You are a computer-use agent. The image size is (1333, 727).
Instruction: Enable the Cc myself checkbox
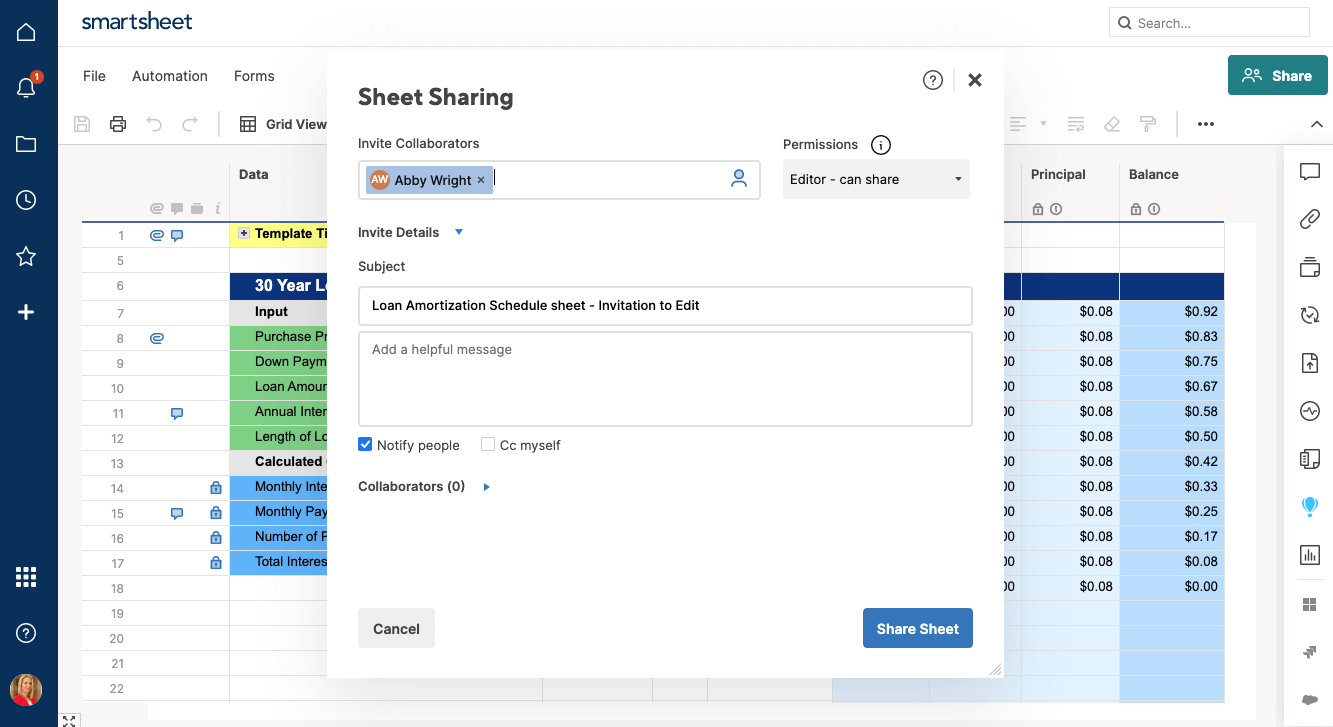(x=488, y=445)
